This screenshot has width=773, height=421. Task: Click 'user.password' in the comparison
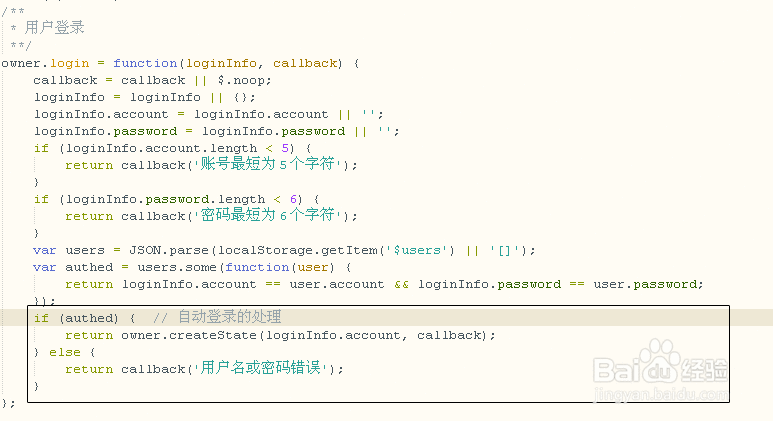(645, 284)
